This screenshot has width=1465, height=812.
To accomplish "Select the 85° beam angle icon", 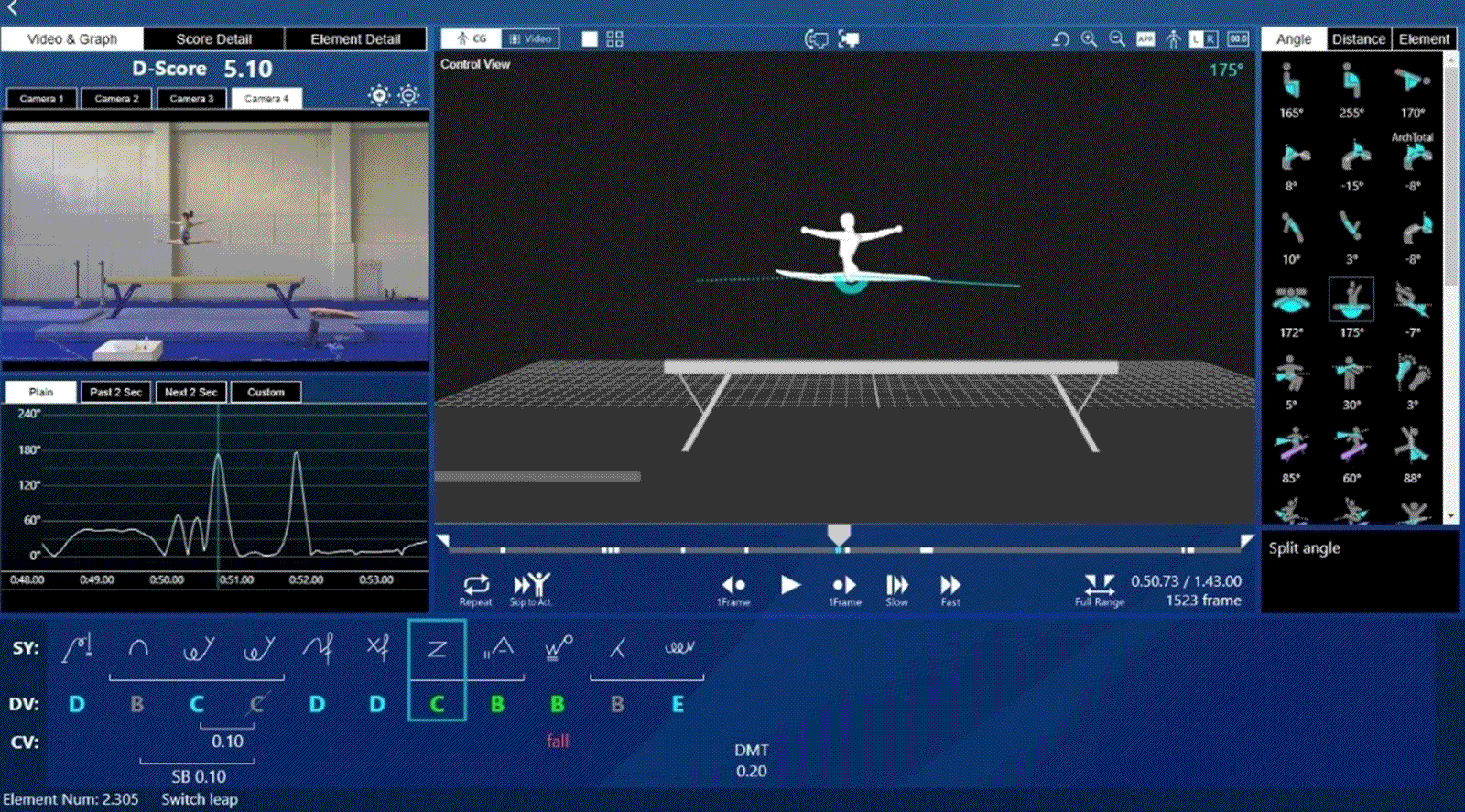I will 1291,446.
